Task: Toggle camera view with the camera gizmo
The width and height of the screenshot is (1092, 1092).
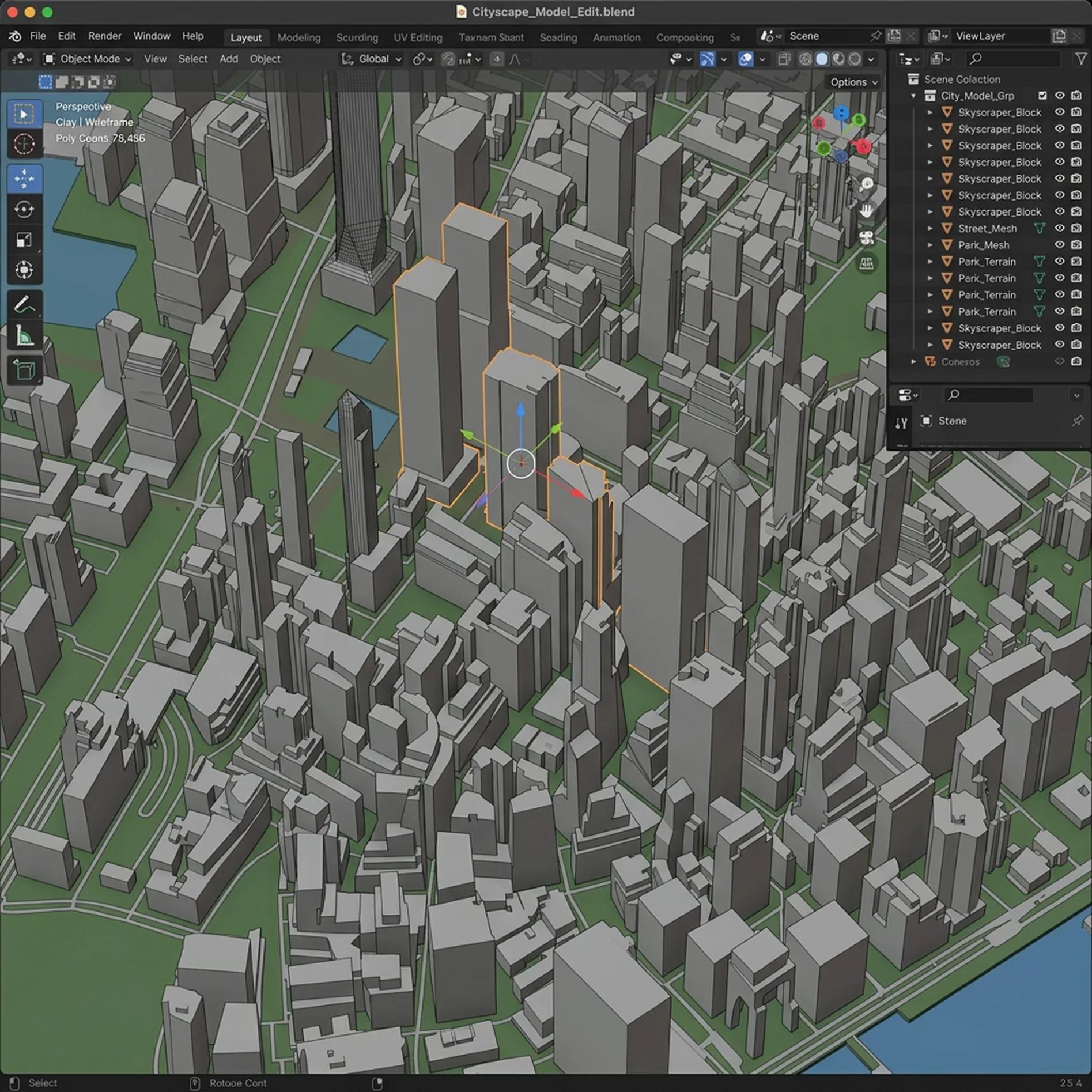Action: (x=867, y=237)
